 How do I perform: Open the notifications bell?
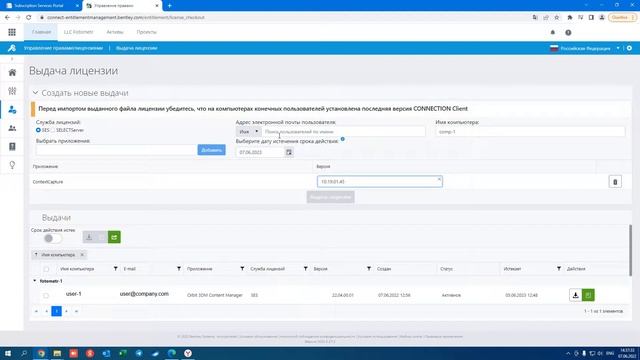553,32
